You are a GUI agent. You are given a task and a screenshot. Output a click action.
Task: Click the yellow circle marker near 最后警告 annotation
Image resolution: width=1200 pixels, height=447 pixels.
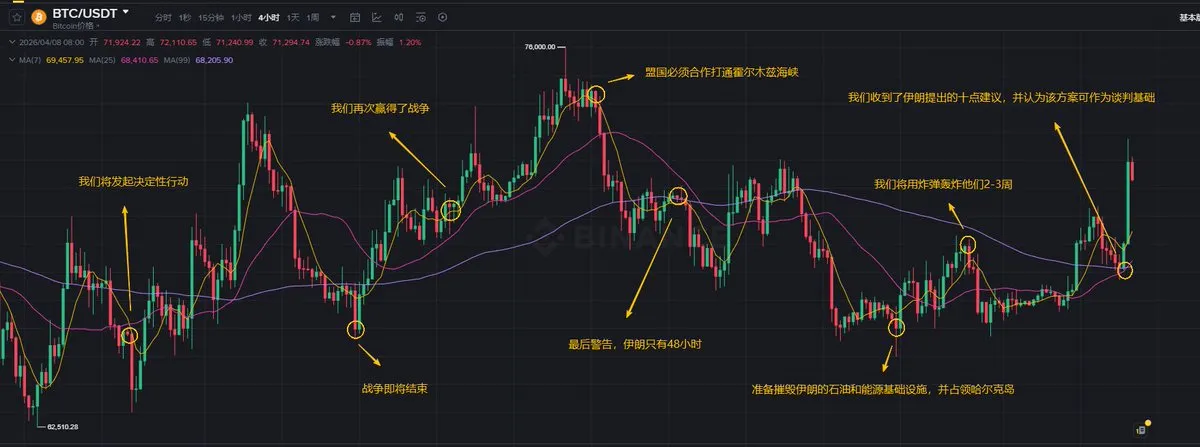coord(677,196)
